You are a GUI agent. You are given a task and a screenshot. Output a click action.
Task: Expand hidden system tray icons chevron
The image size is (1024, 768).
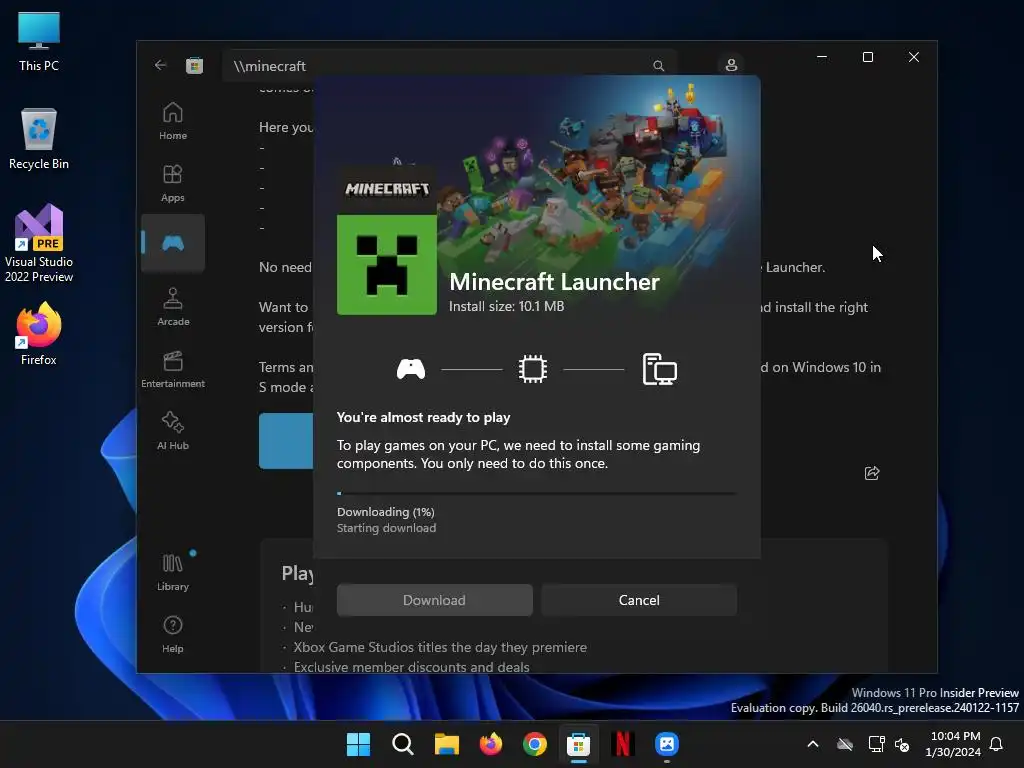813,744
